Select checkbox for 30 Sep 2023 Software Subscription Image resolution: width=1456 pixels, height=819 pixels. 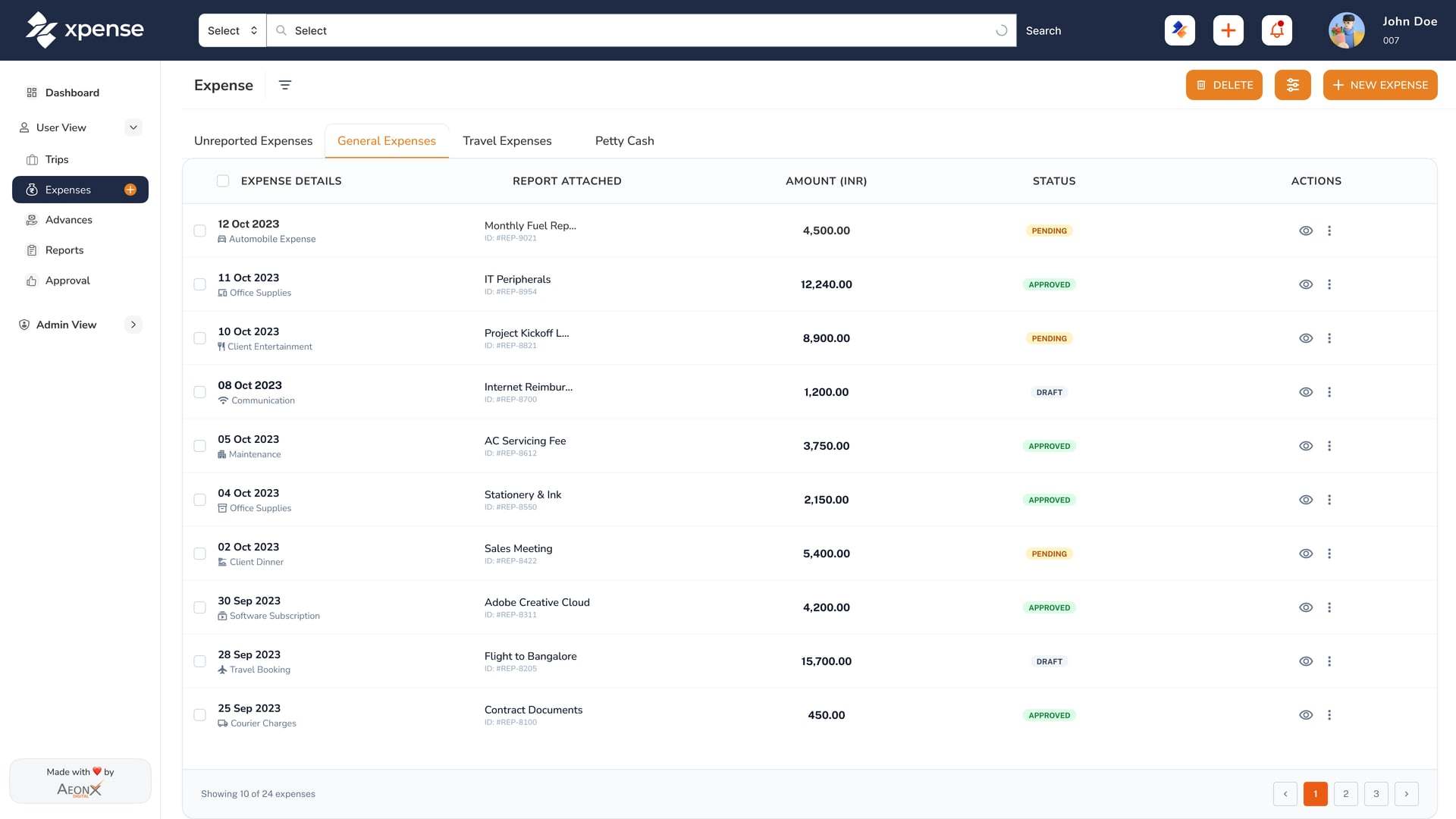(199, 607)
